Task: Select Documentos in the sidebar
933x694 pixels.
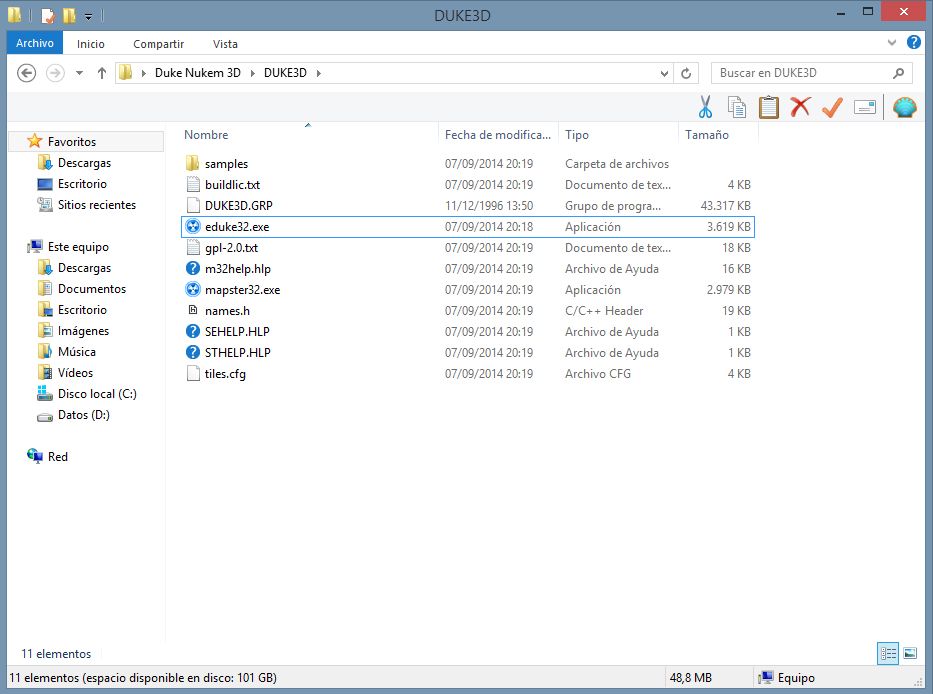Action: (x=92, y=289)
